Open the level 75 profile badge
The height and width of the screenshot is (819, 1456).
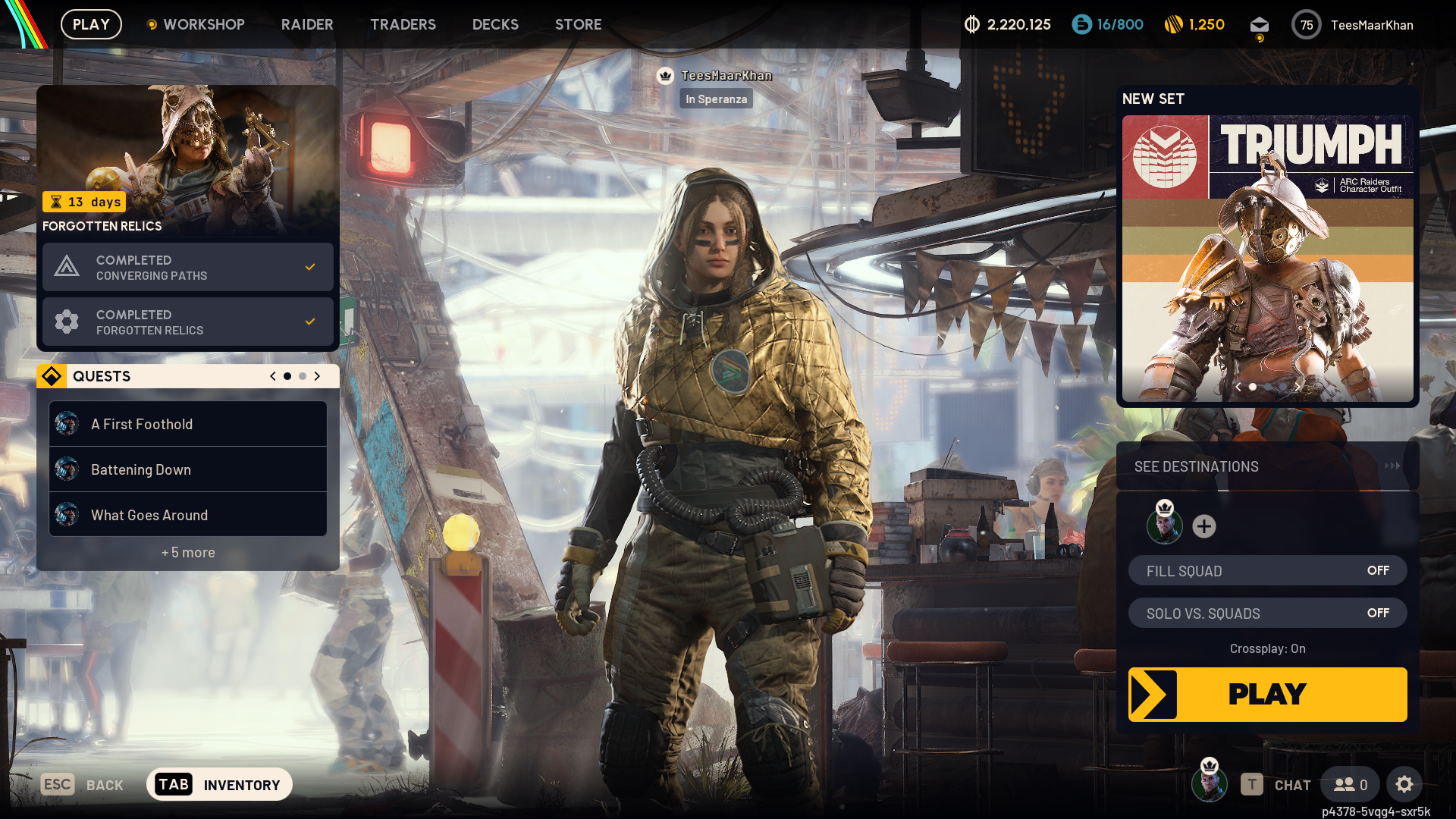tap(1307, 25)
